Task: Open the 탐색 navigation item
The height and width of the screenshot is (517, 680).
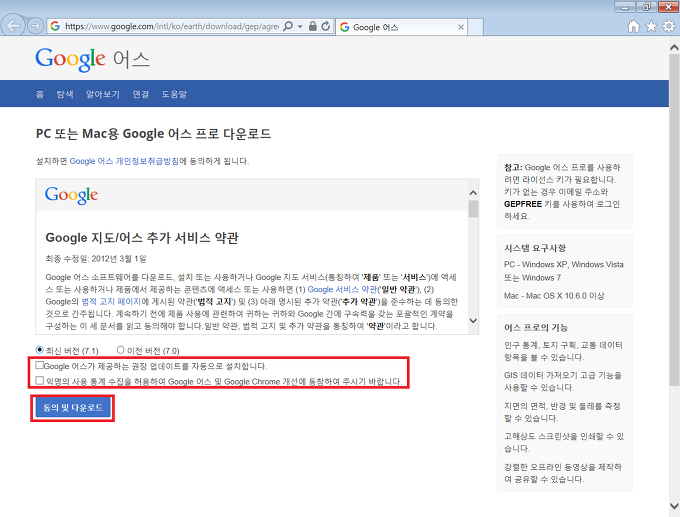Action: [x=65, y=94]
